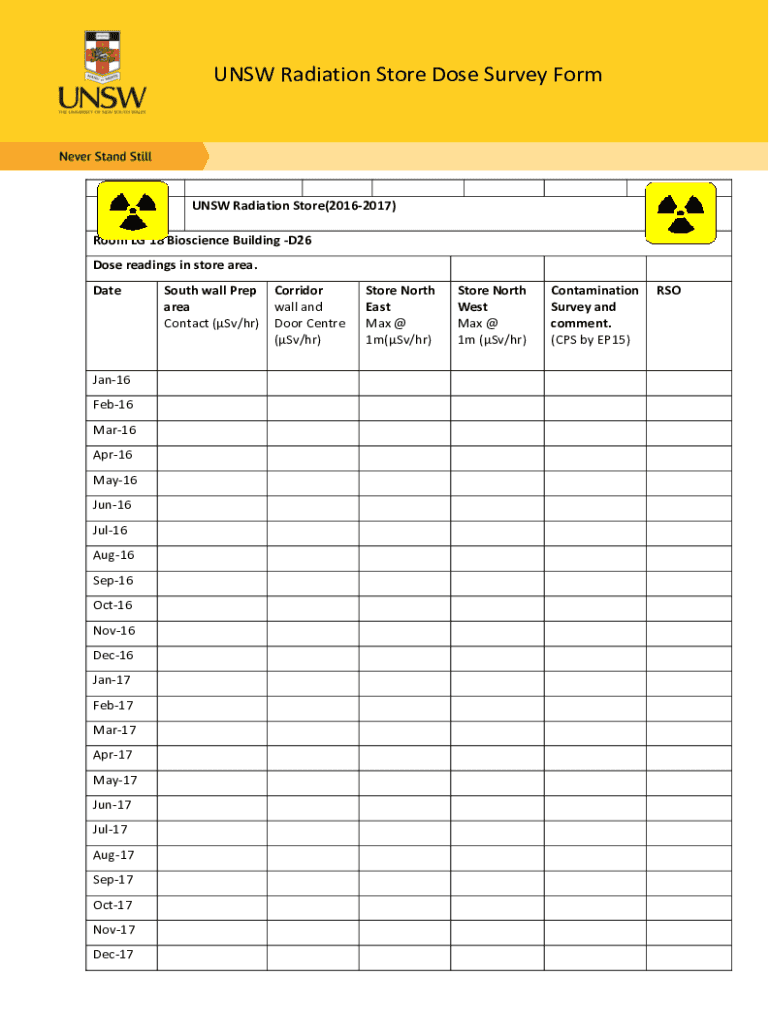Image resolution: width=770 pixels, height=1024 pixels.
Task: Select the Contamination Survey cell for Oct-17
Action: [593, 906]
